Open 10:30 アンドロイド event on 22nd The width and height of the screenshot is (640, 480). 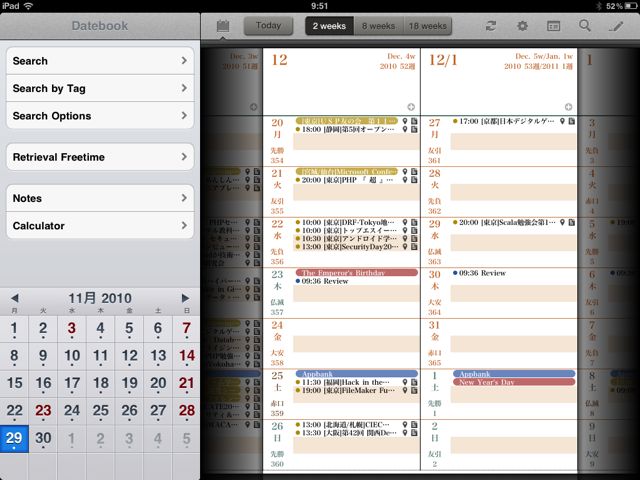pyautogui.click(x=346, y=239)
